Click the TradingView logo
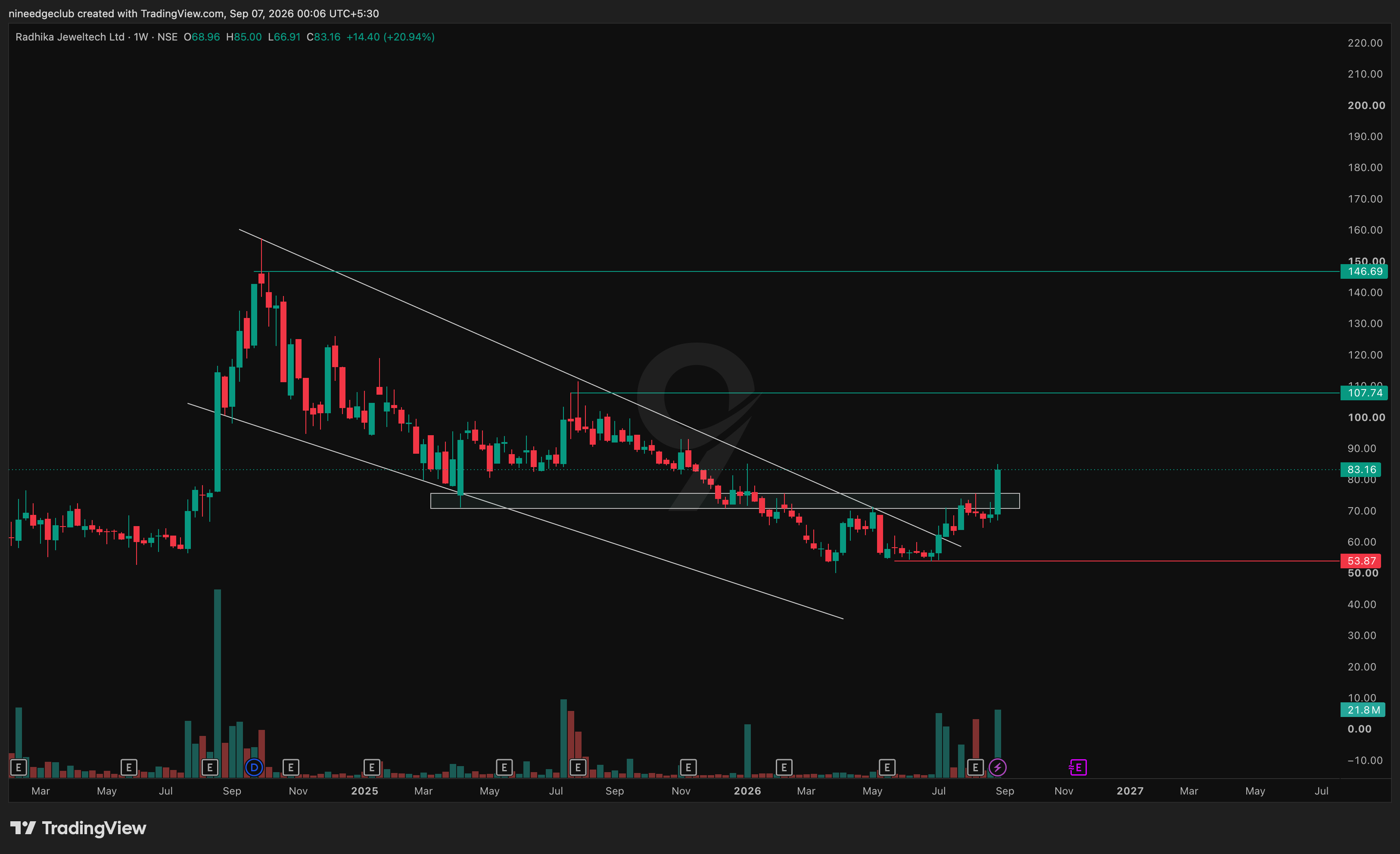Viewport: 1400px width, 854px height. tap(78, 828)
